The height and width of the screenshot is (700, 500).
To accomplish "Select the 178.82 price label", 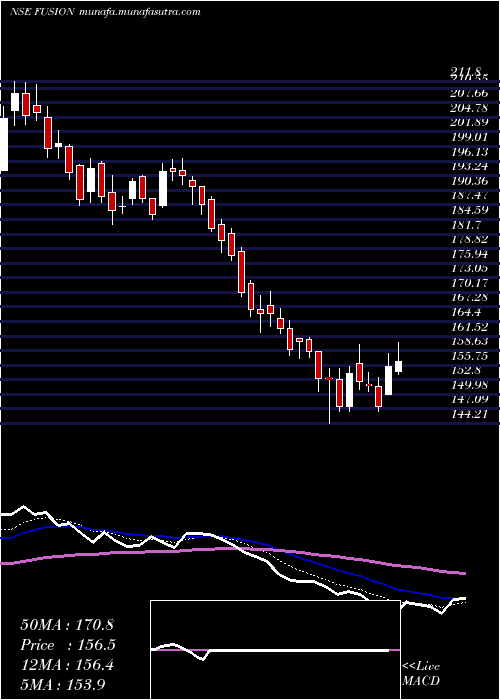I will 470,239.
